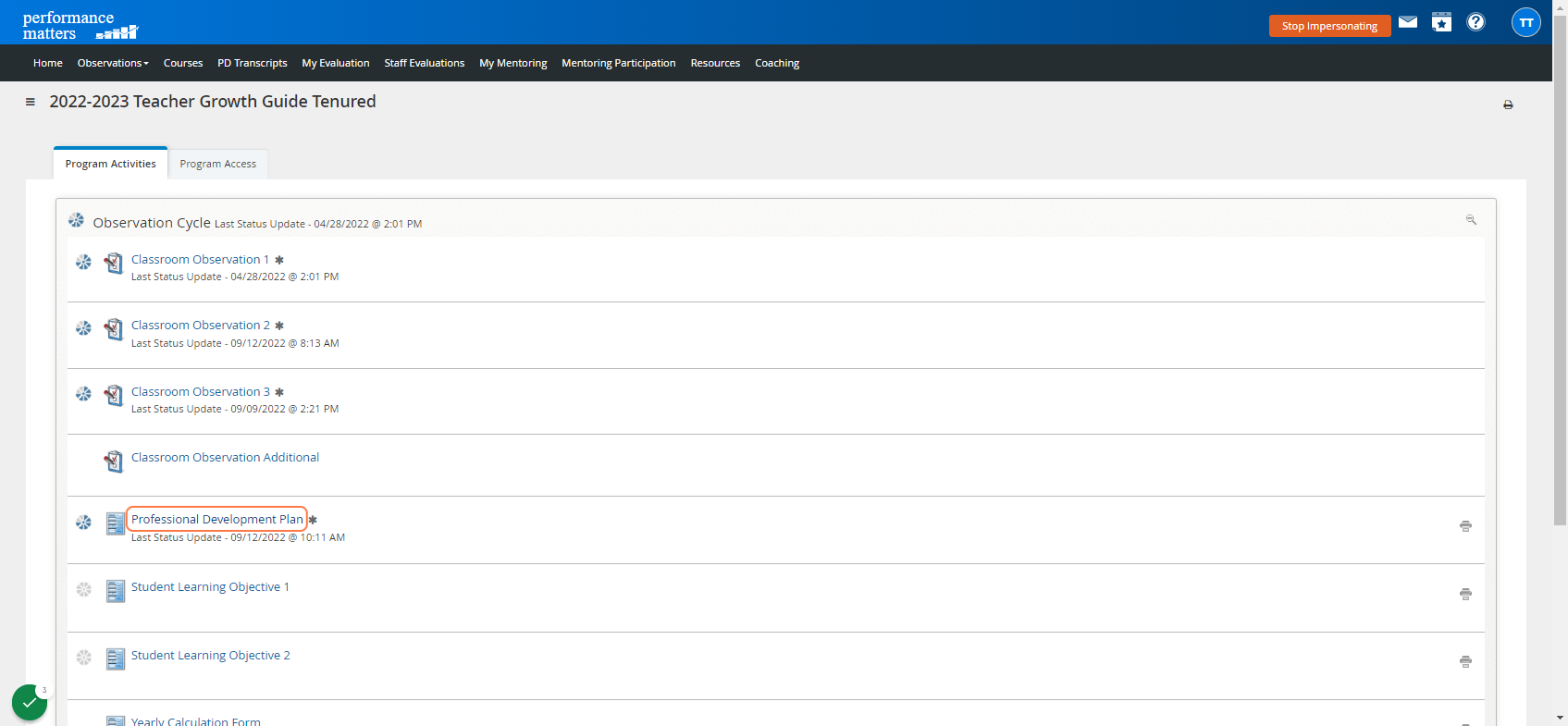Screen dimensions: 1568x726
Task: Click the Observation Cycle status icon
Action: tap(76, 220)
